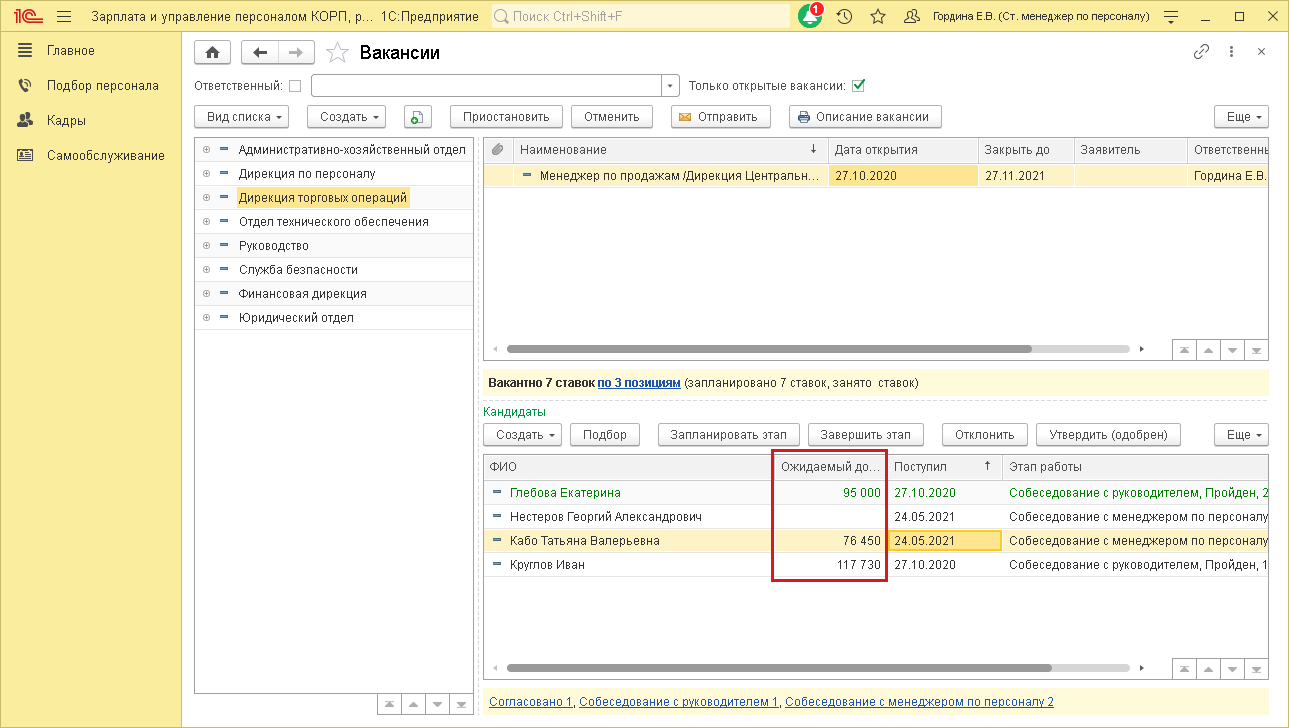Open the history clock icon
This screenshot has height=728, width=1289.
(844, 17)
